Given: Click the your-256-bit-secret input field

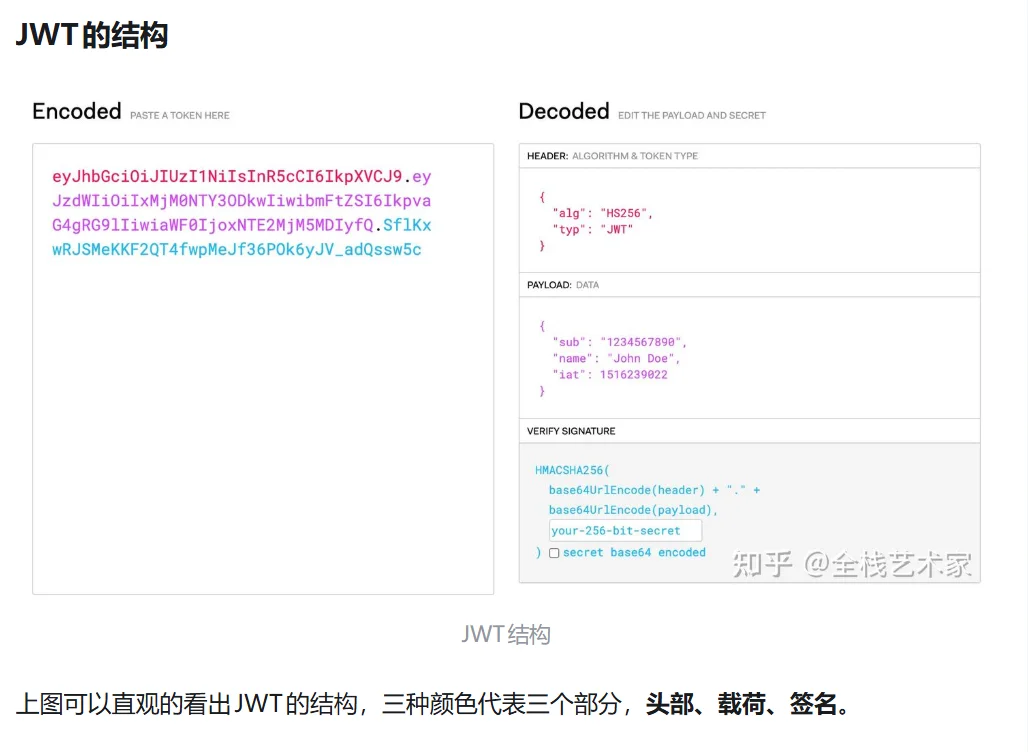Looking at the screenshot, I should (625, 531).
